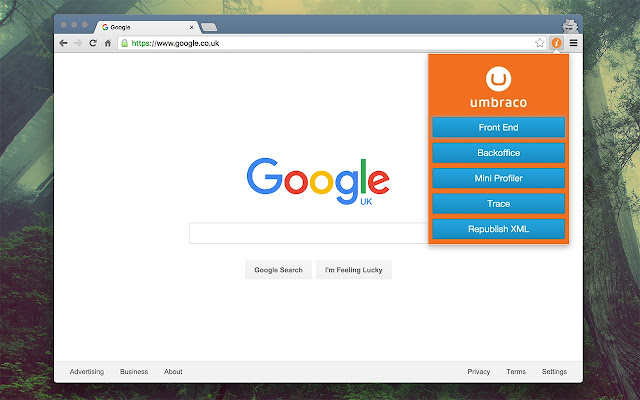
Task: Click the Google favicon on the tab
Action: point(105,27)
